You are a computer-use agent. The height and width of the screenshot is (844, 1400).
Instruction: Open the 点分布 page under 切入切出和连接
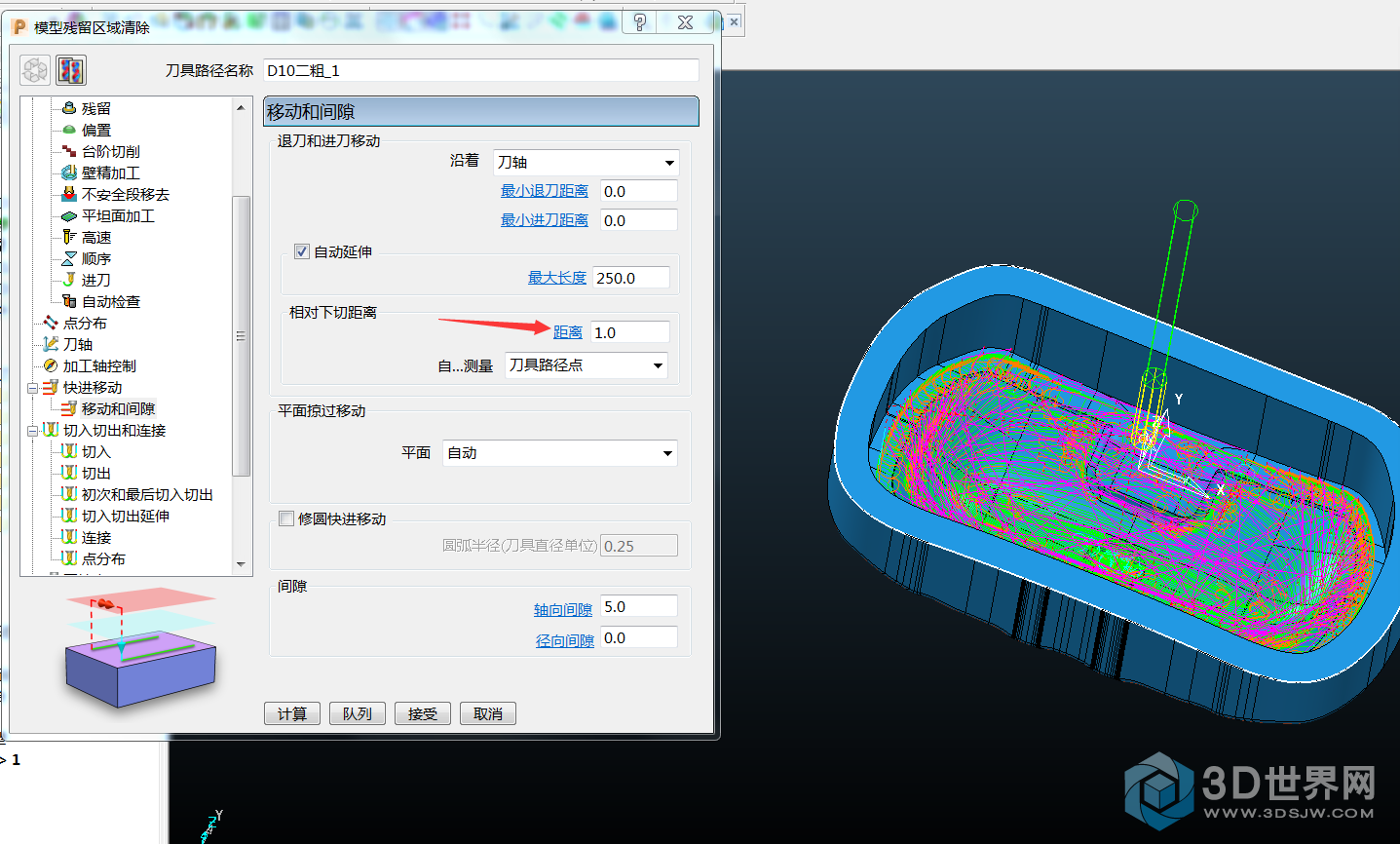point(103,558)
